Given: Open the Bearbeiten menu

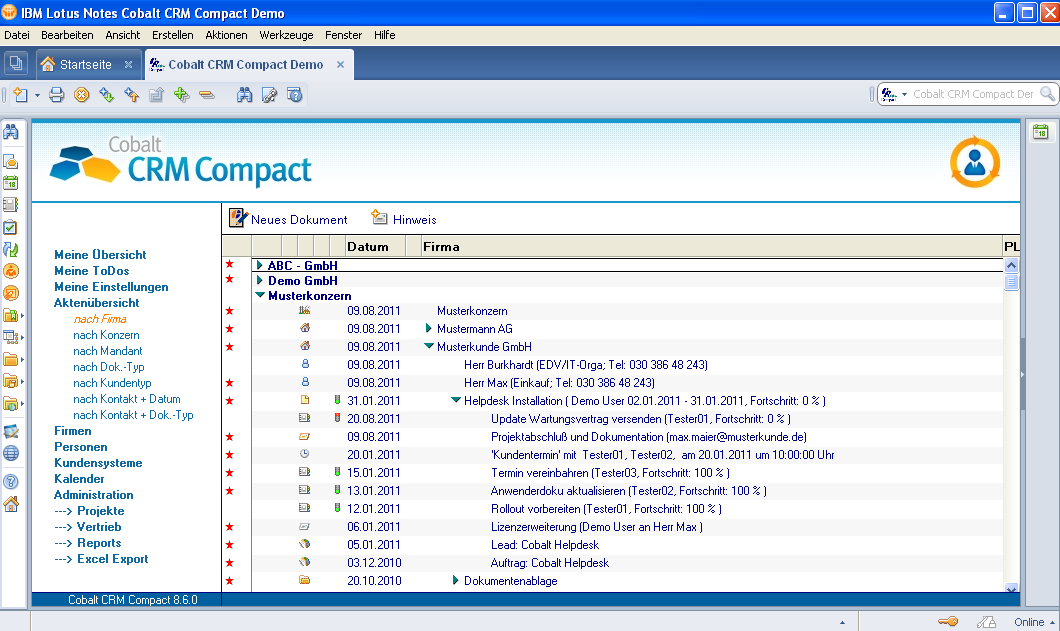Looking at the screenshot, I should 67,35.
